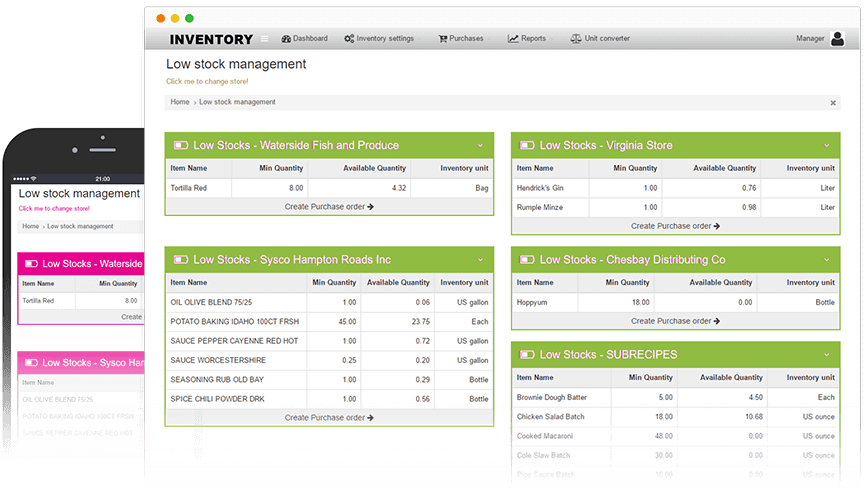Screen dimensions: 868x488
Task: Click battery icon in Virginia Store header
Action: coord(527,146)
